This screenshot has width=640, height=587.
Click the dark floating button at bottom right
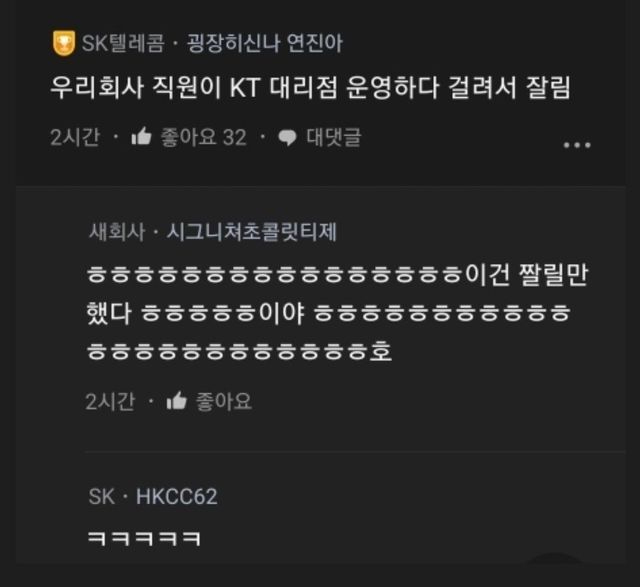[x=555, y=558]
